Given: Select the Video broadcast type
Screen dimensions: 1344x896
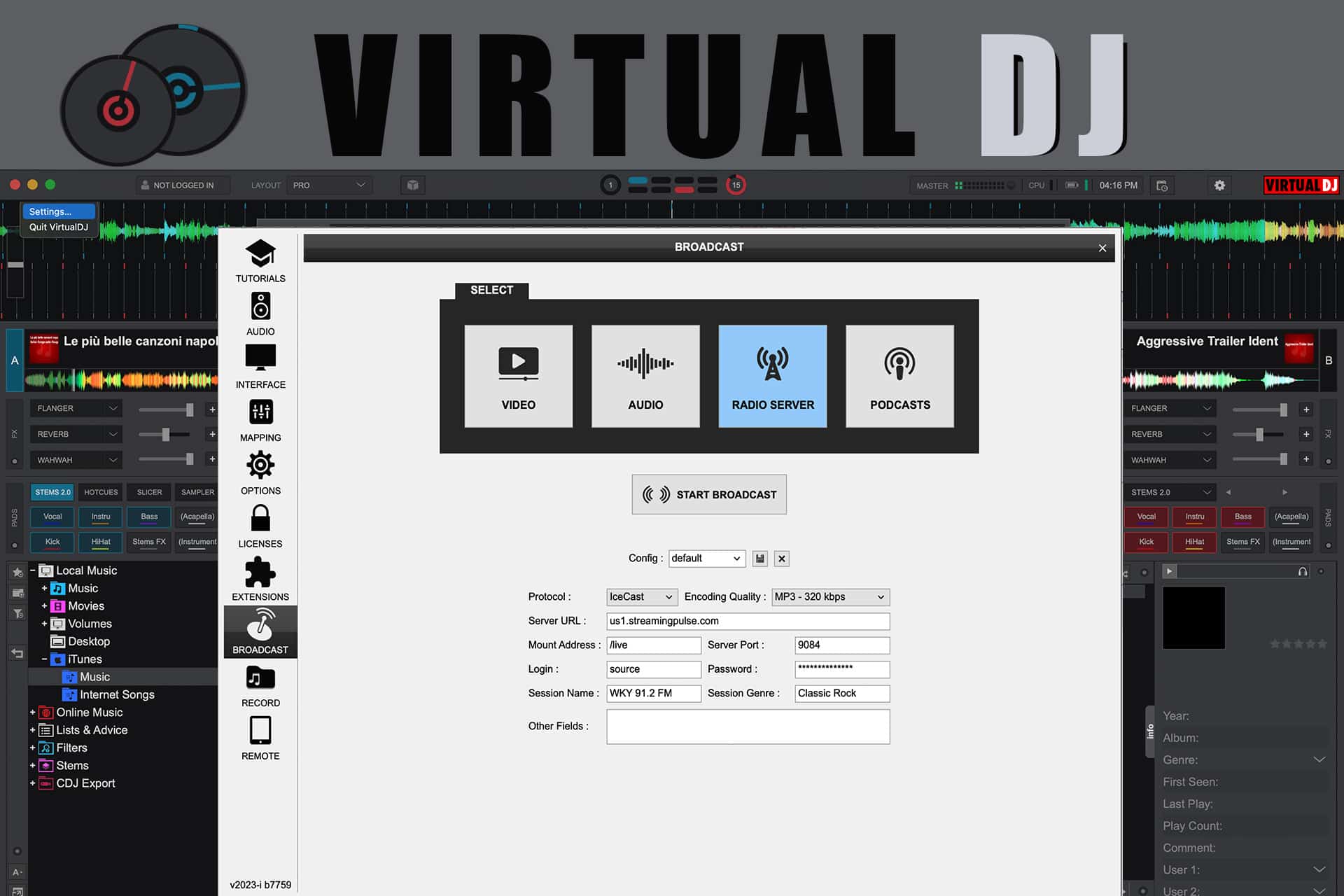Looking at the screenshot, I should pyautogui.click(x=518, y=376).
